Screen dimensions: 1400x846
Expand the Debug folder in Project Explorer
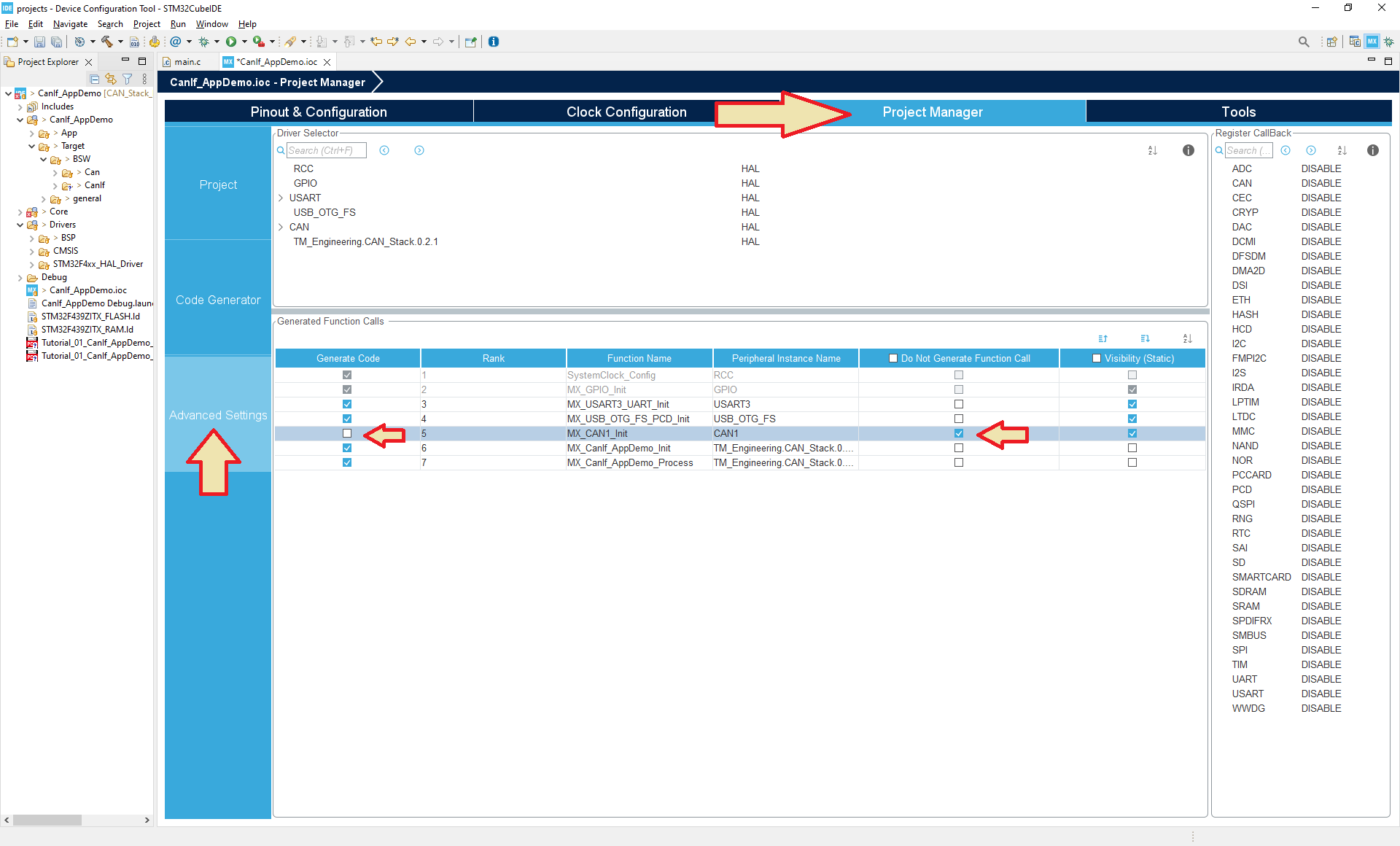point(20,277)
